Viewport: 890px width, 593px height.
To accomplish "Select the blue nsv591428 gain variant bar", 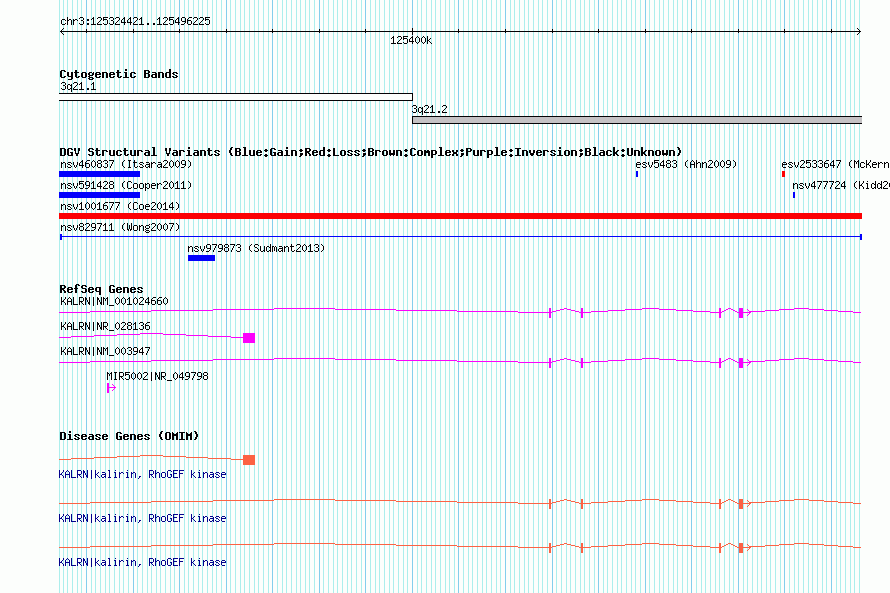I will pyautogui.click(x=99, y=195).
